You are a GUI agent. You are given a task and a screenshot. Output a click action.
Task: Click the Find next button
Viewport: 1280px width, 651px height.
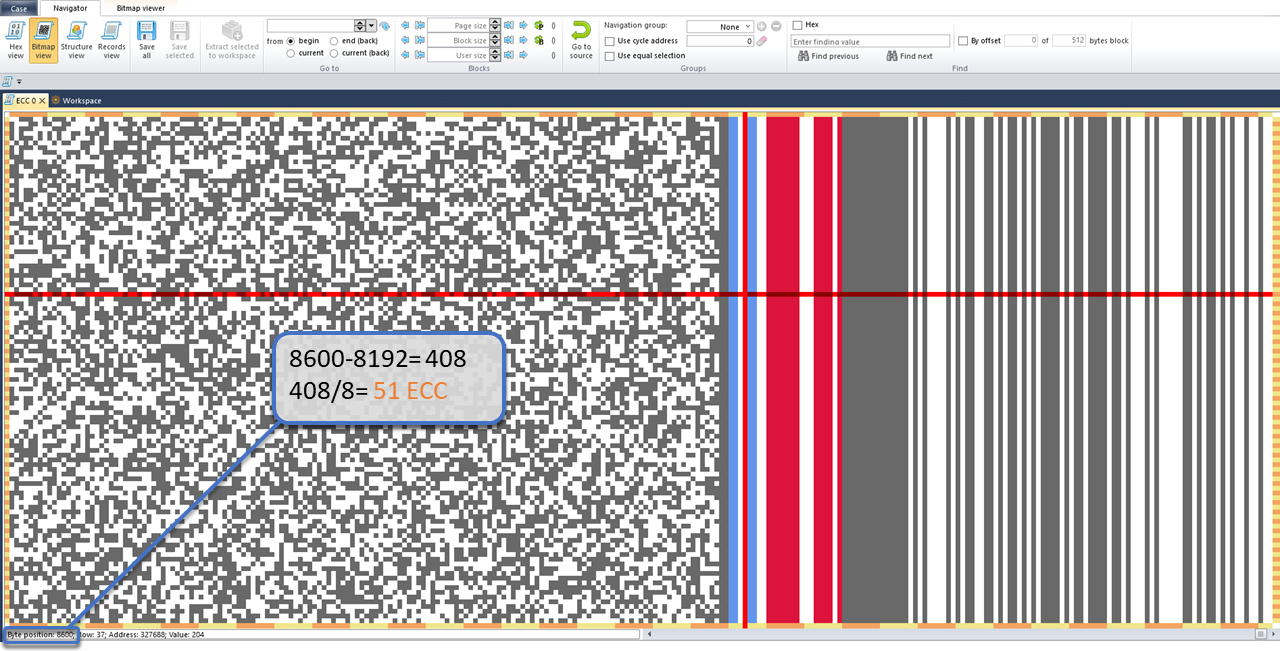coord(909,56)
